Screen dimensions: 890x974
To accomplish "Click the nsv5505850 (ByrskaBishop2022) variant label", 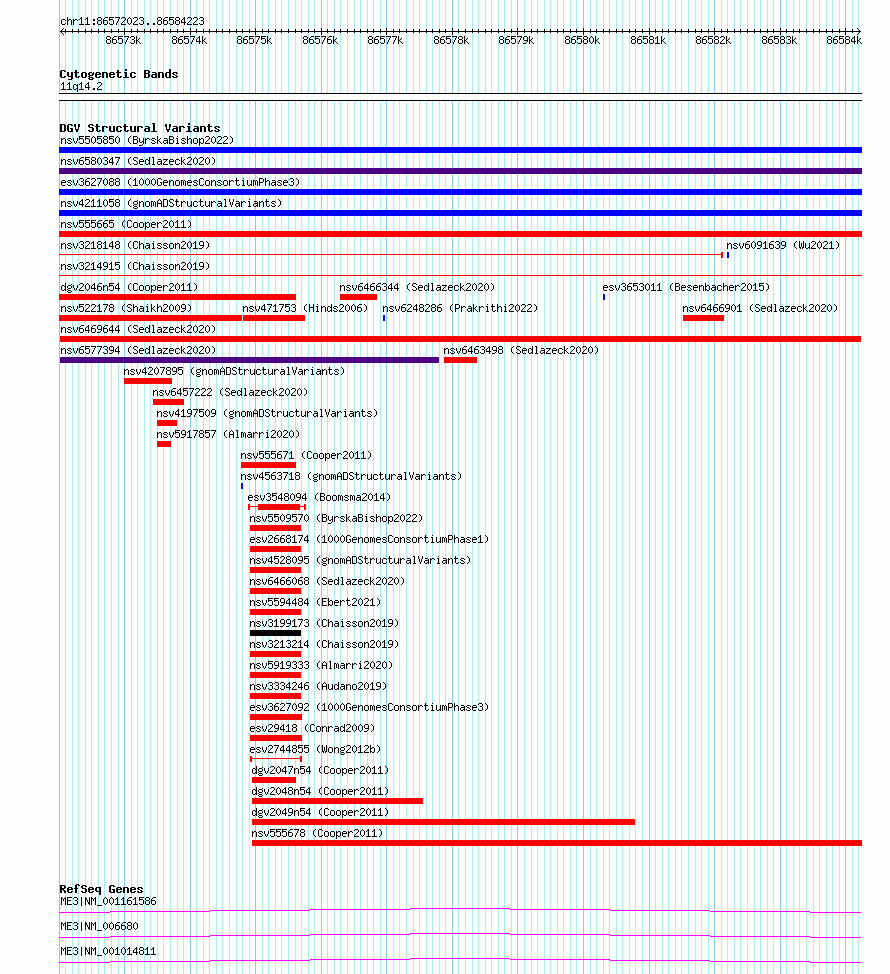I will (x=147, y=140).
